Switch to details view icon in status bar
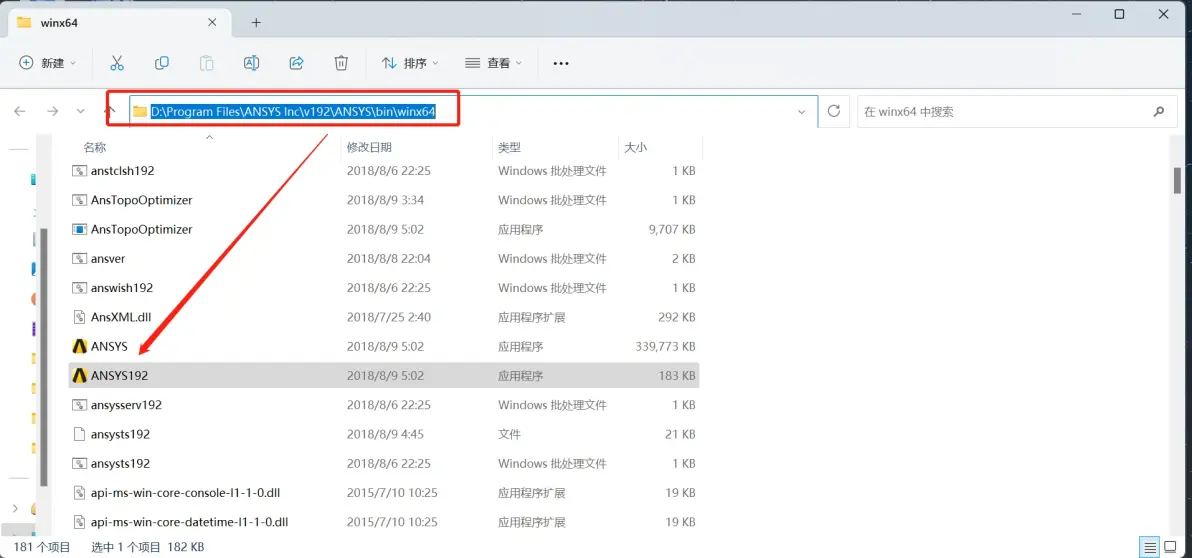1192x558 pixels. [1150, 547]
